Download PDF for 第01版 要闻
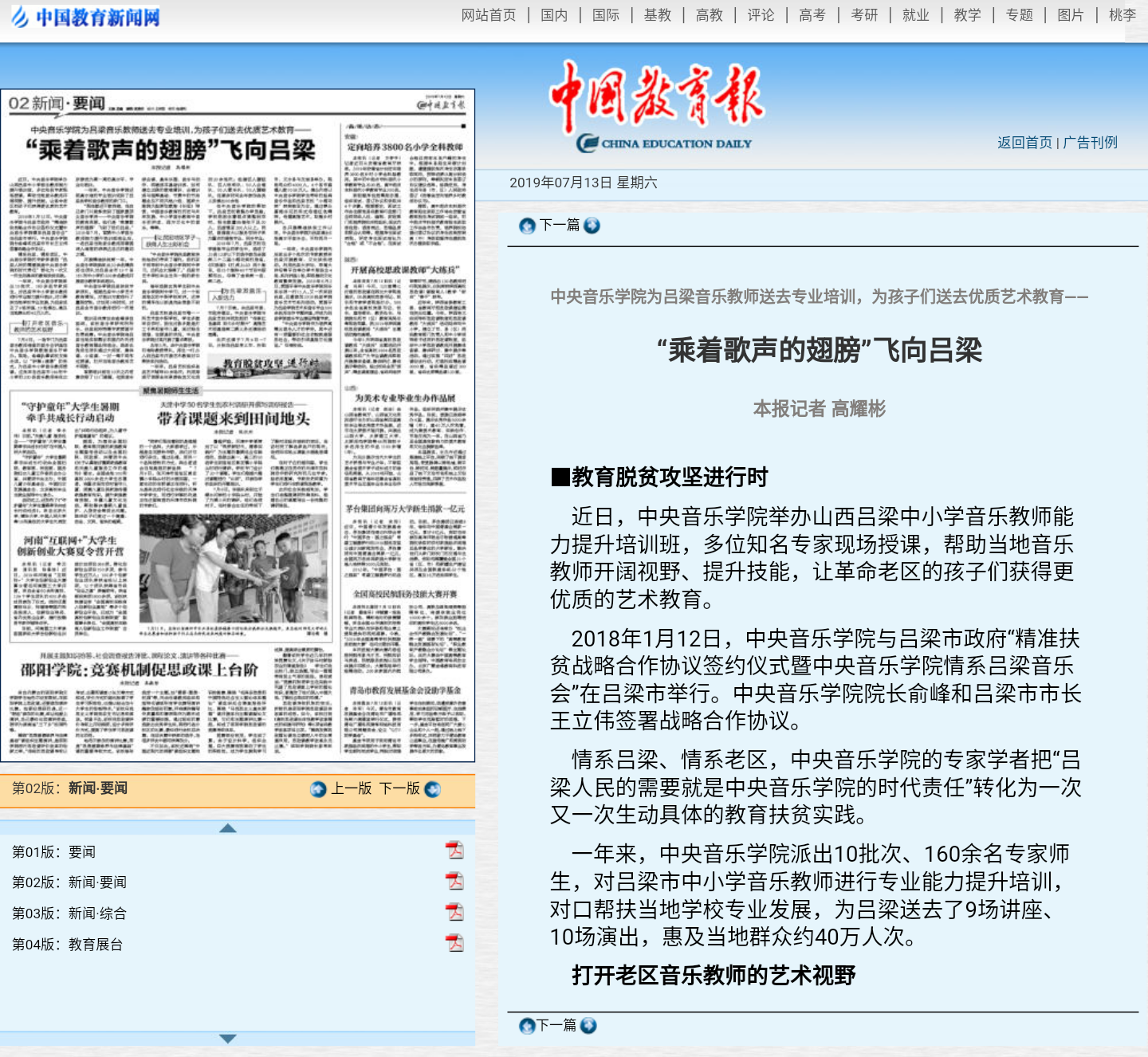 pos(454,851)
